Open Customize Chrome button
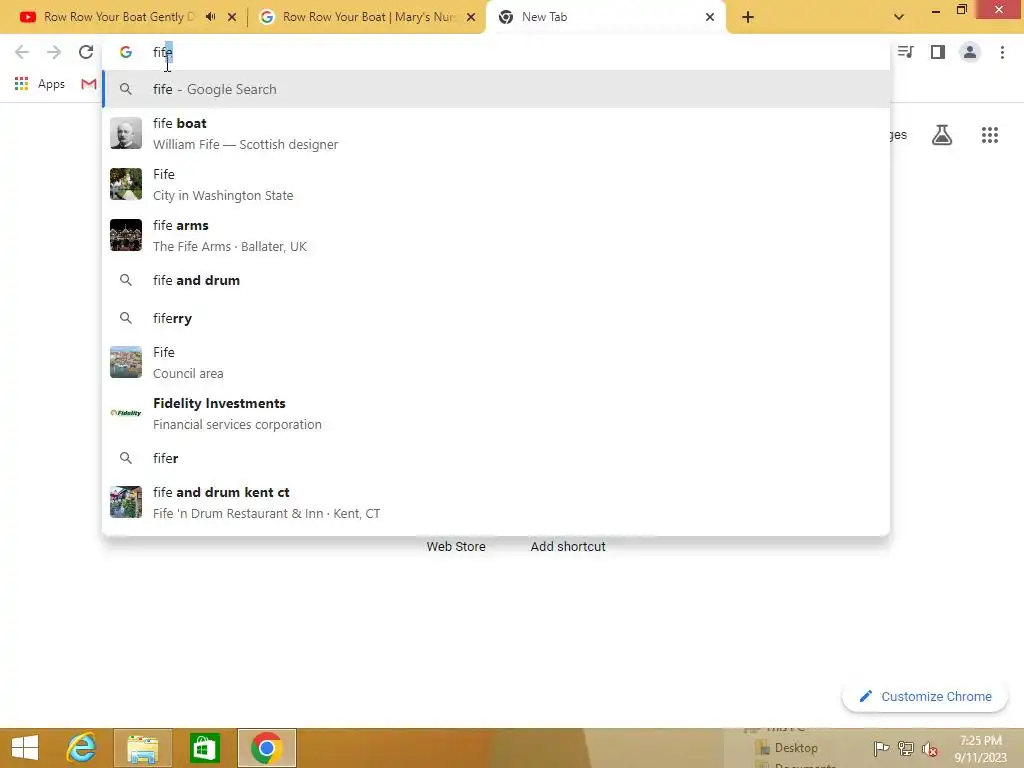The height and width of the screenshot is (768, 1024). pos(925,697)
